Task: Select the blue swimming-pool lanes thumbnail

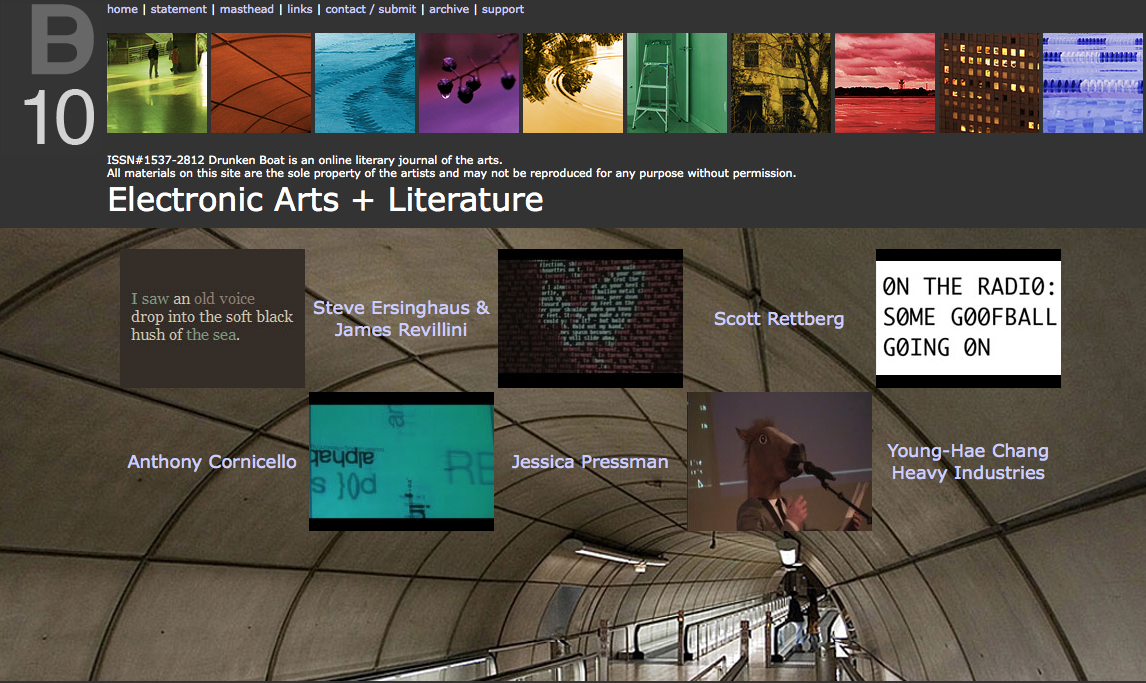Action: (1093, 83)
